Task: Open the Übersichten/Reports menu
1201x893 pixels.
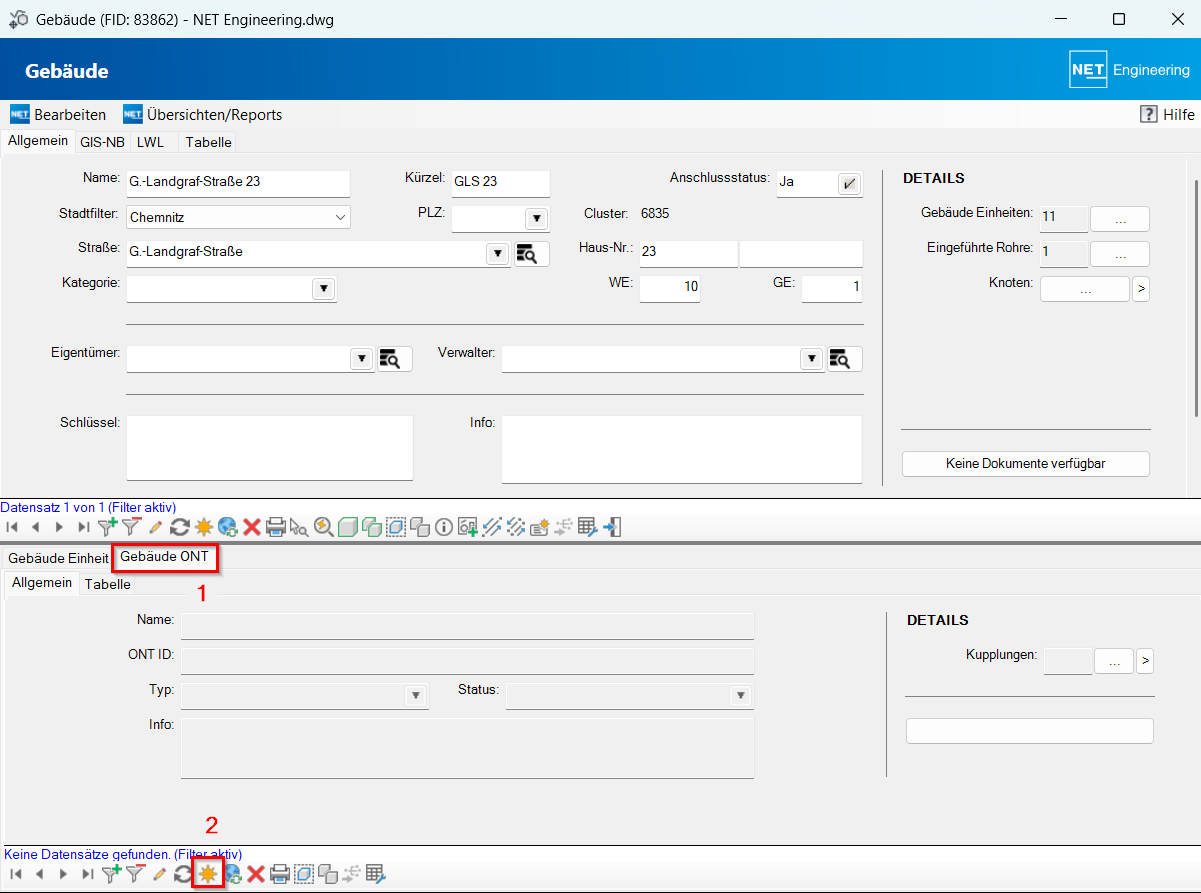Action: 202,114
